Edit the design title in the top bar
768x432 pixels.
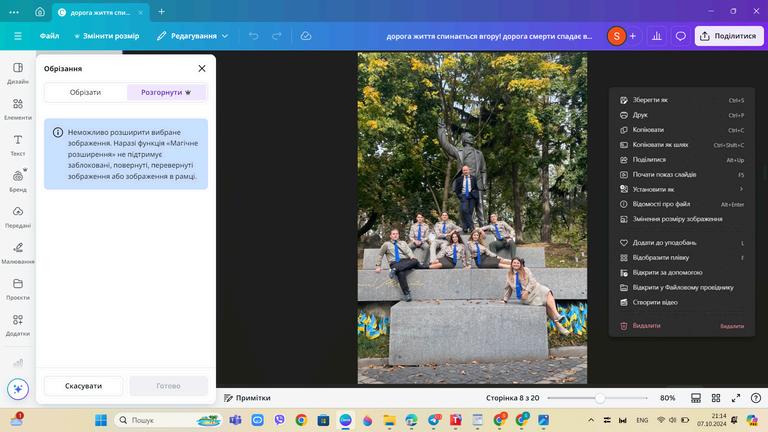pos(489,36)
